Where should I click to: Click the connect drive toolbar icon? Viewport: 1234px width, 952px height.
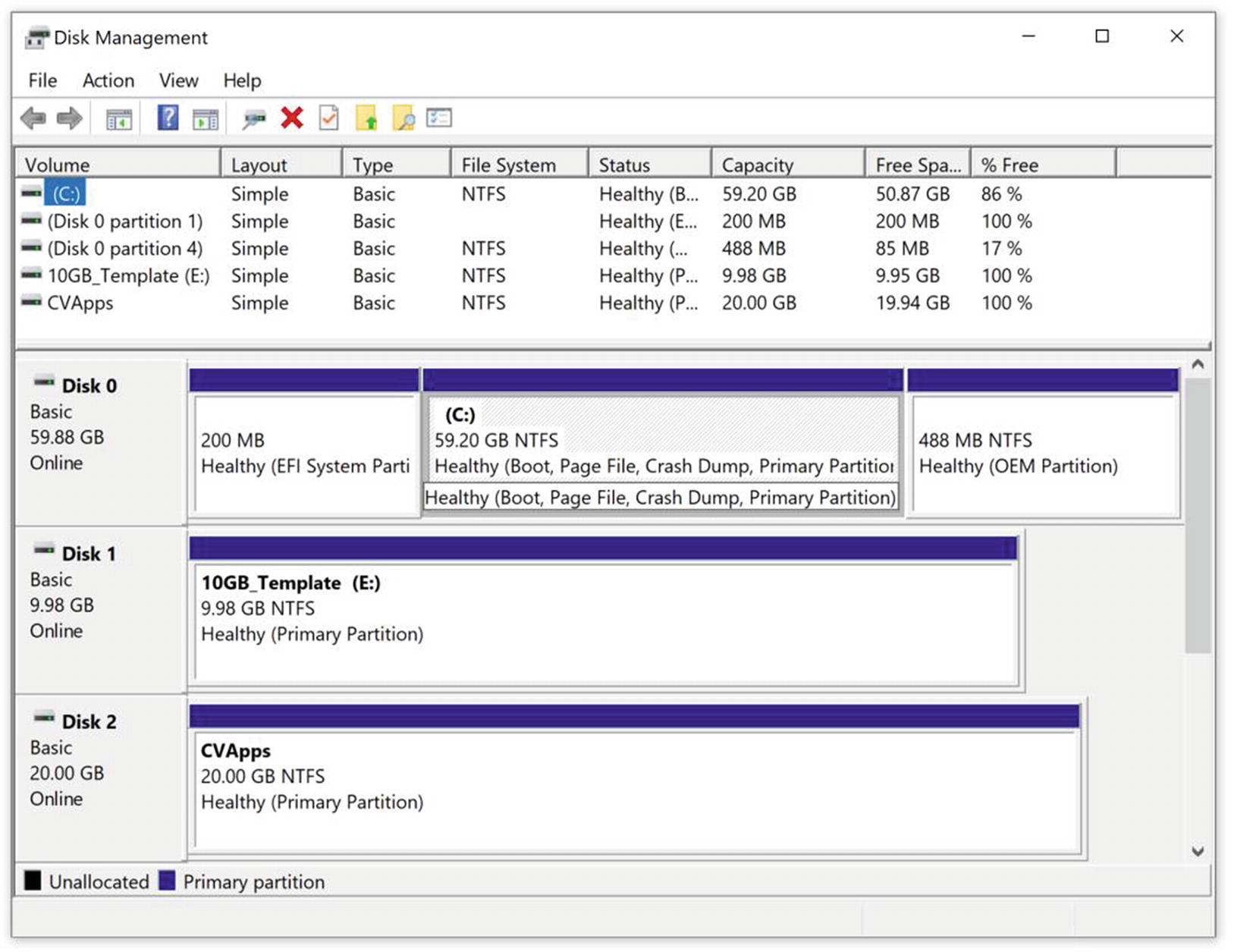pyautogui.click(x=254, y=119)
